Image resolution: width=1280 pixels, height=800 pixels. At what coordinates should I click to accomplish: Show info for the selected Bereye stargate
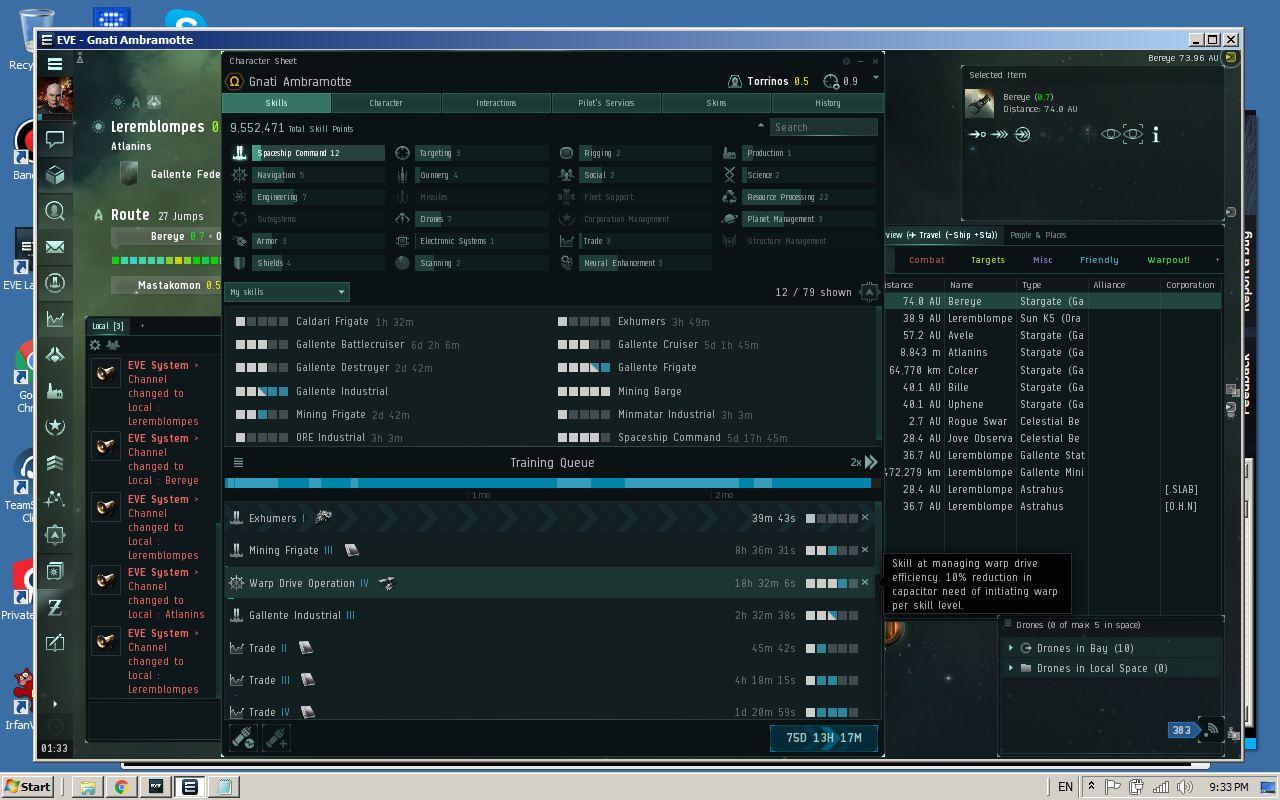(x=1156, y=134)
